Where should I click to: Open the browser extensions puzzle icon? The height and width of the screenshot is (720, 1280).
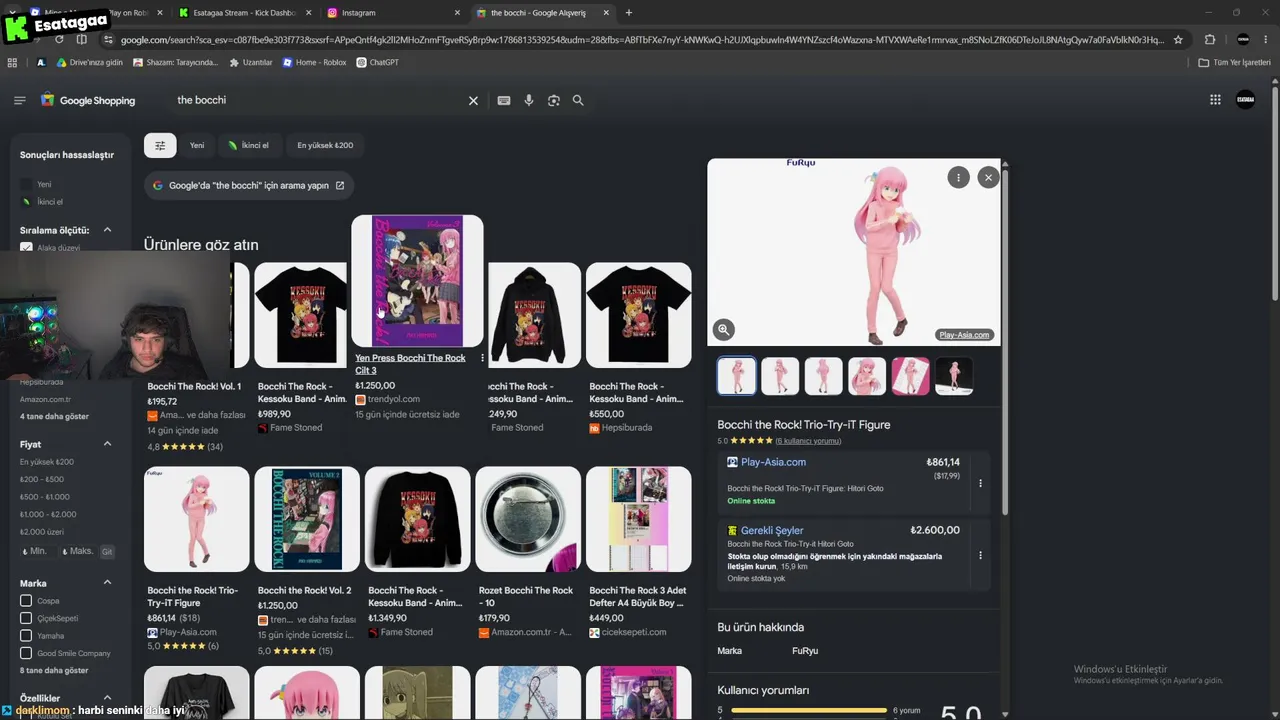point(1210,40)
